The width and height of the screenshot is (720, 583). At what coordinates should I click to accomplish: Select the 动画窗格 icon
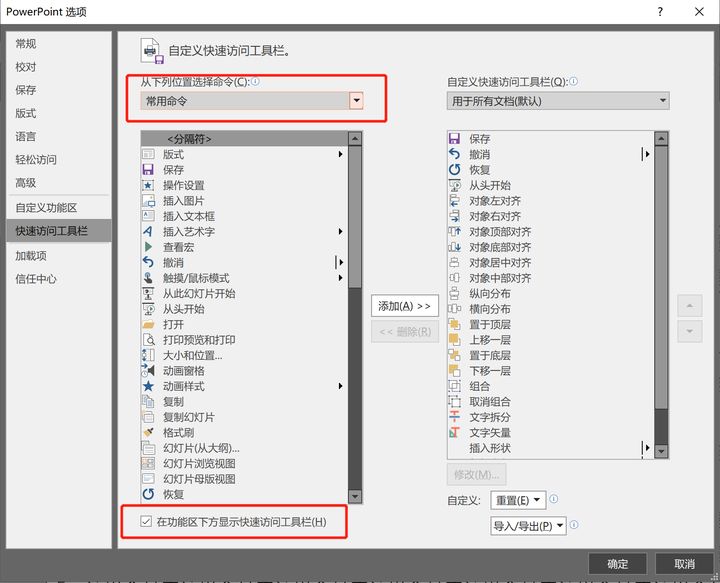coord(148,371)
